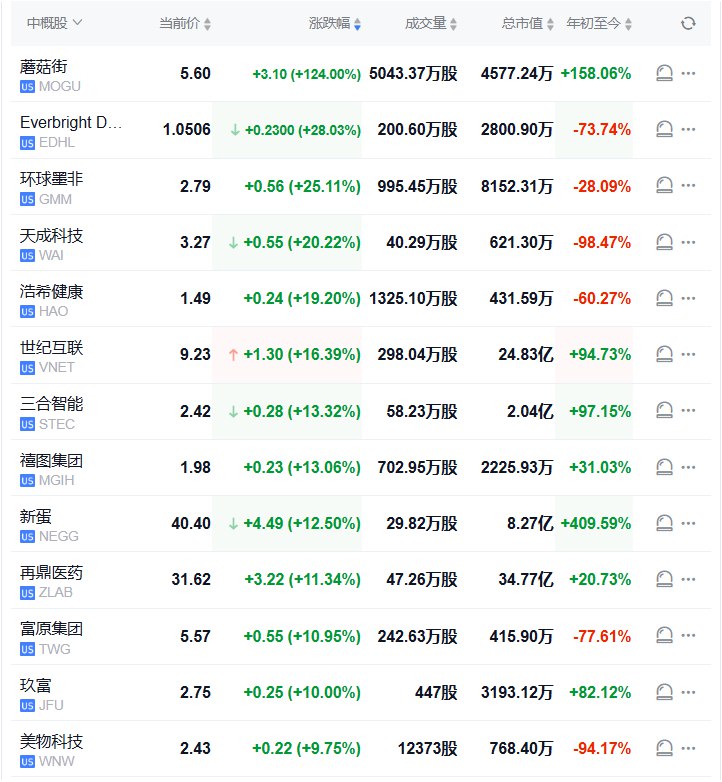This screenshot has height=782, width=722.
Task: Click the 1.0506 price cell
Action: 186,129
